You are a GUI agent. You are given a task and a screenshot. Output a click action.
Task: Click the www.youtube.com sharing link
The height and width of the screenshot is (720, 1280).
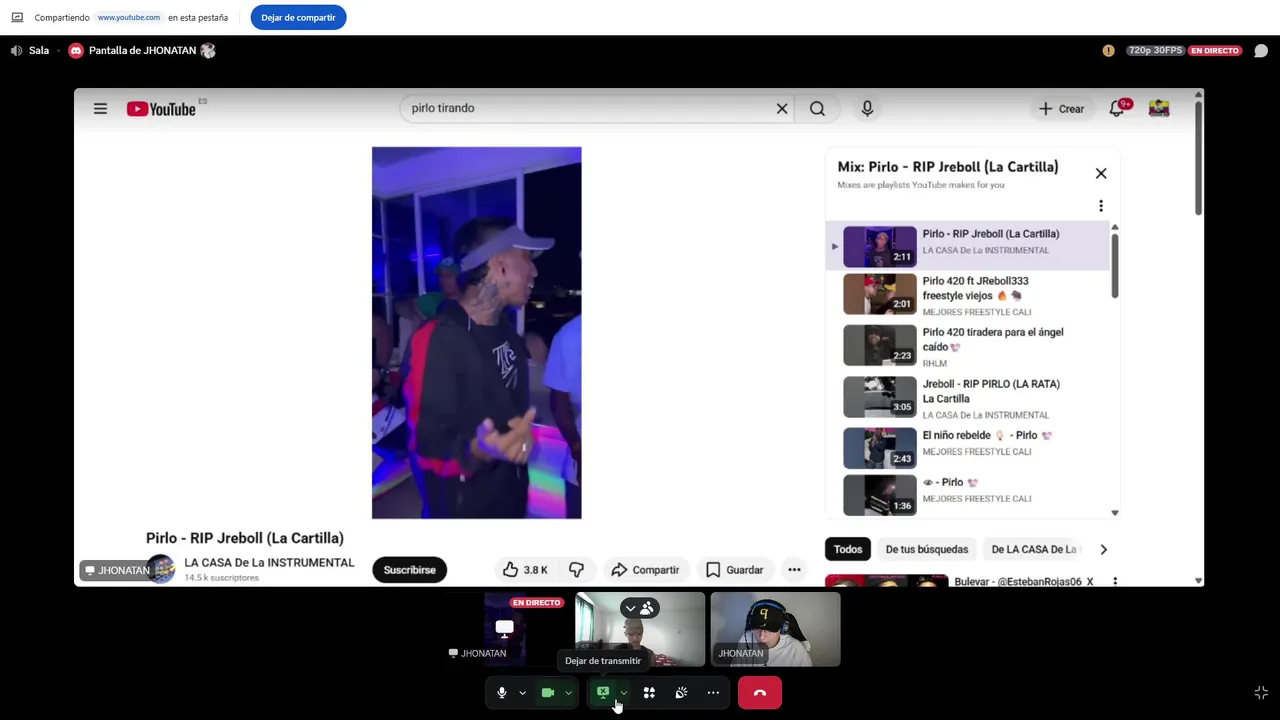129,17
